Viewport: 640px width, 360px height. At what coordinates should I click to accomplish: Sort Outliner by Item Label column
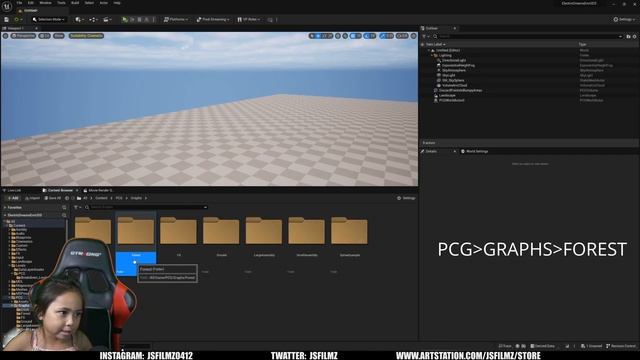tap(435, 44)
